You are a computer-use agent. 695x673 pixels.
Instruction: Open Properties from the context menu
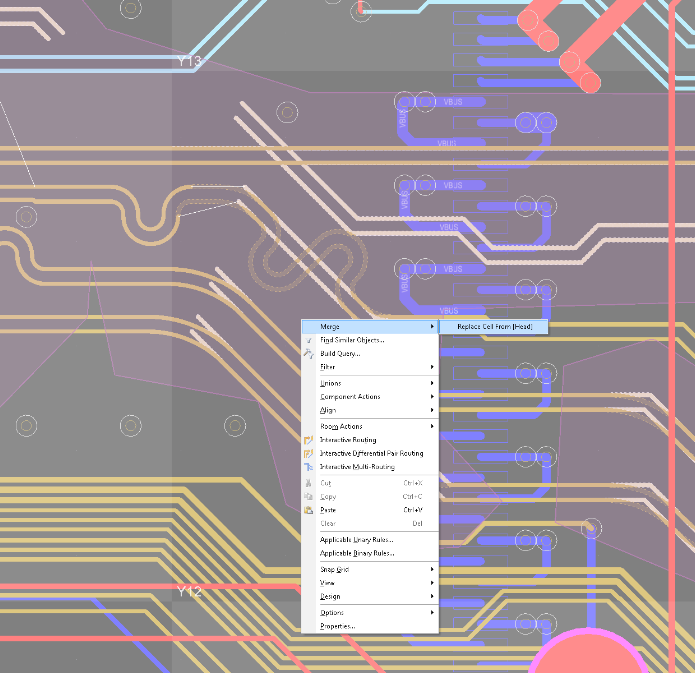tap(337, 626)
